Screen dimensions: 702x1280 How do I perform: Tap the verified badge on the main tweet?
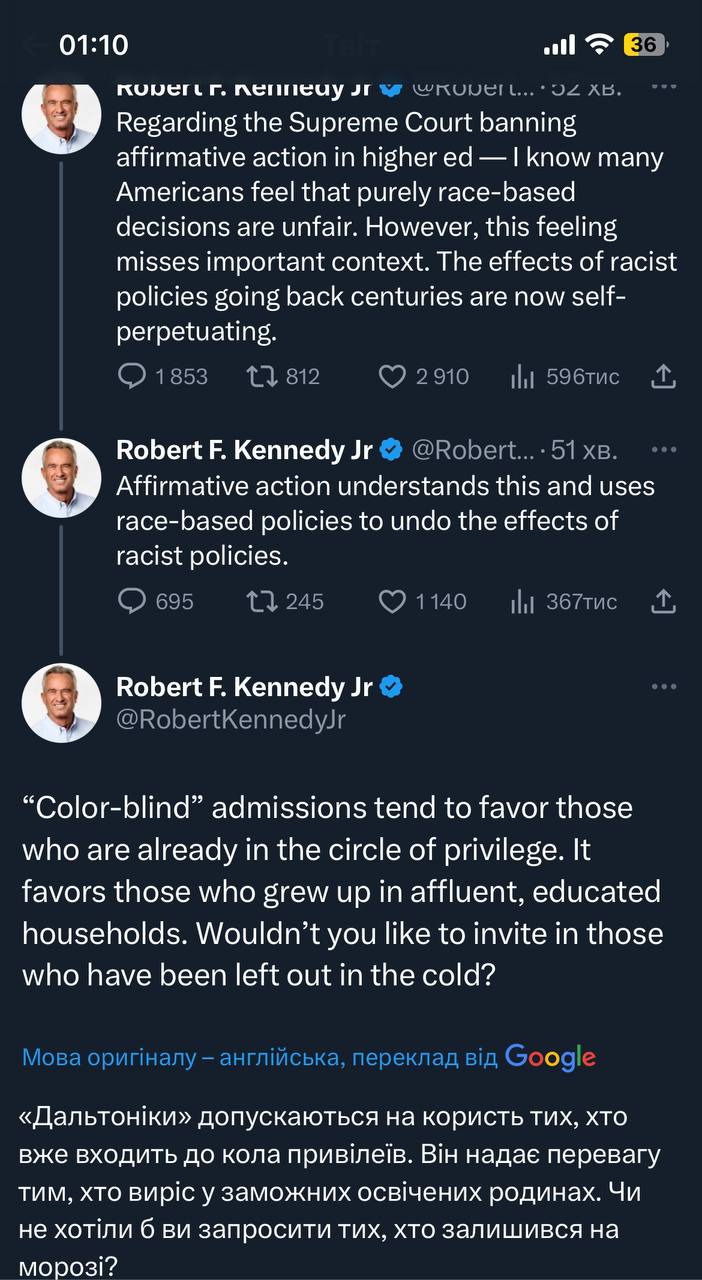coord(391,687)
